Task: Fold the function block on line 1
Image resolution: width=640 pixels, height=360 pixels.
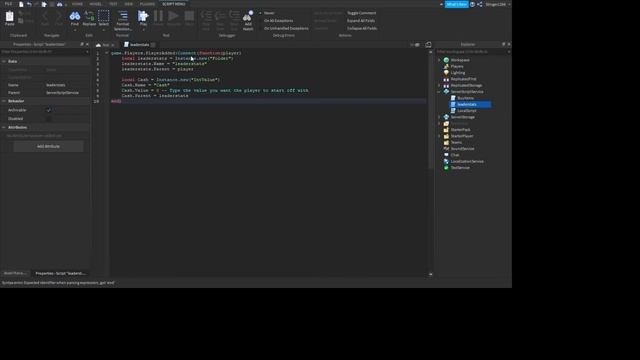Action: click(107, 53)
